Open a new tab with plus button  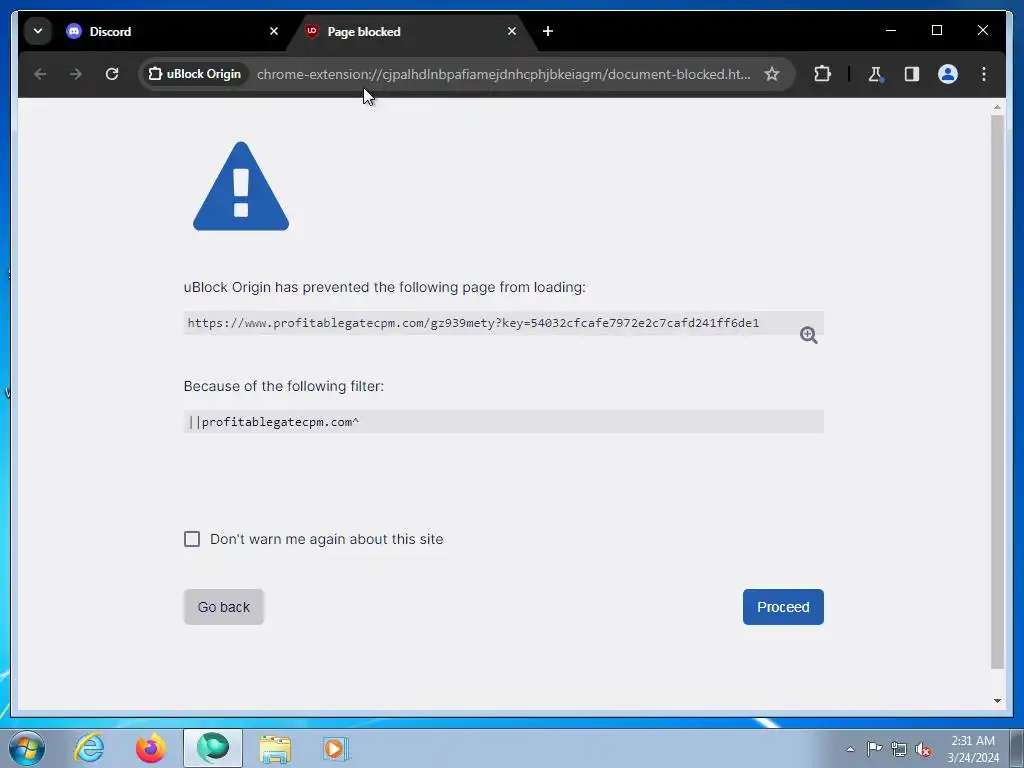pyautogui.click(x=547, y=31)
